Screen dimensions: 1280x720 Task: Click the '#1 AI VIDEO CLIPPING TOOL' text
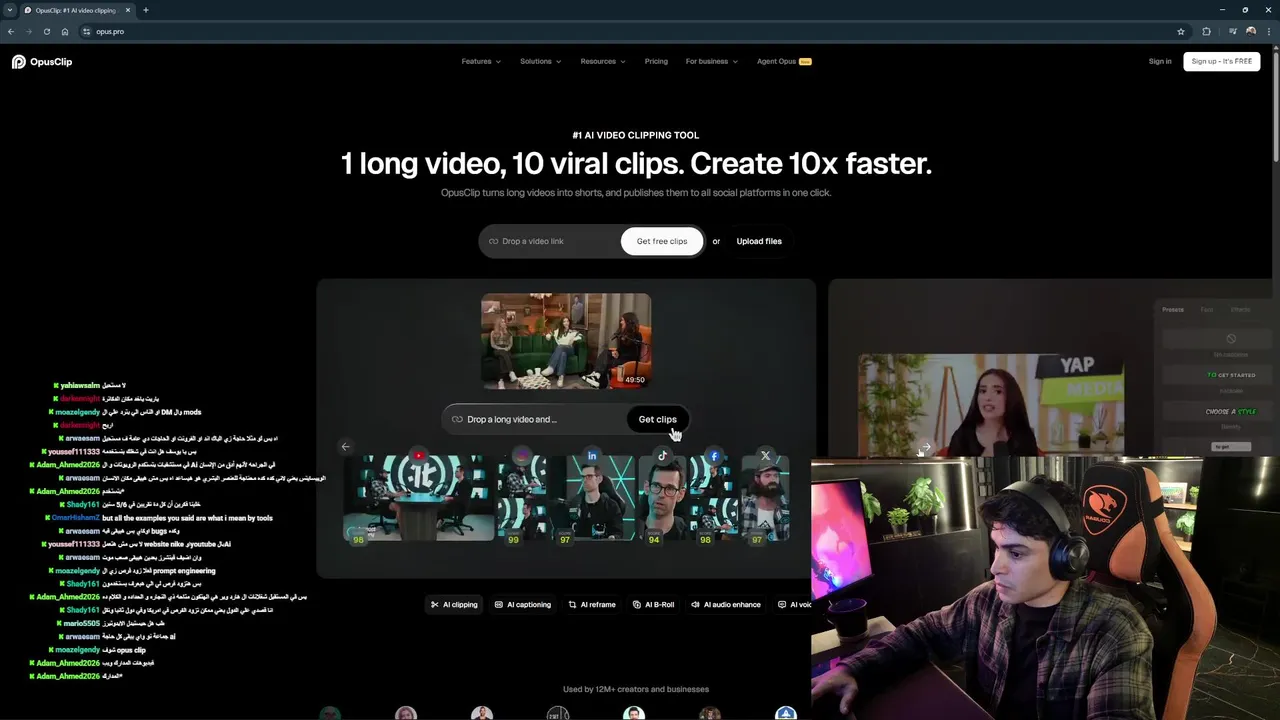pyautogui.click(x=636, y=135)
